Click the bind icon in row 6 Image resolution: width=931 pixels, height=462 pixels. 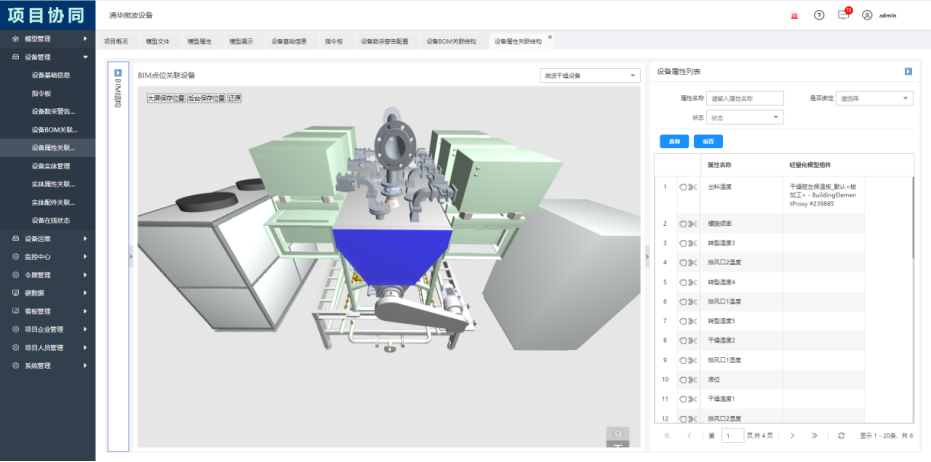[683, 302]
